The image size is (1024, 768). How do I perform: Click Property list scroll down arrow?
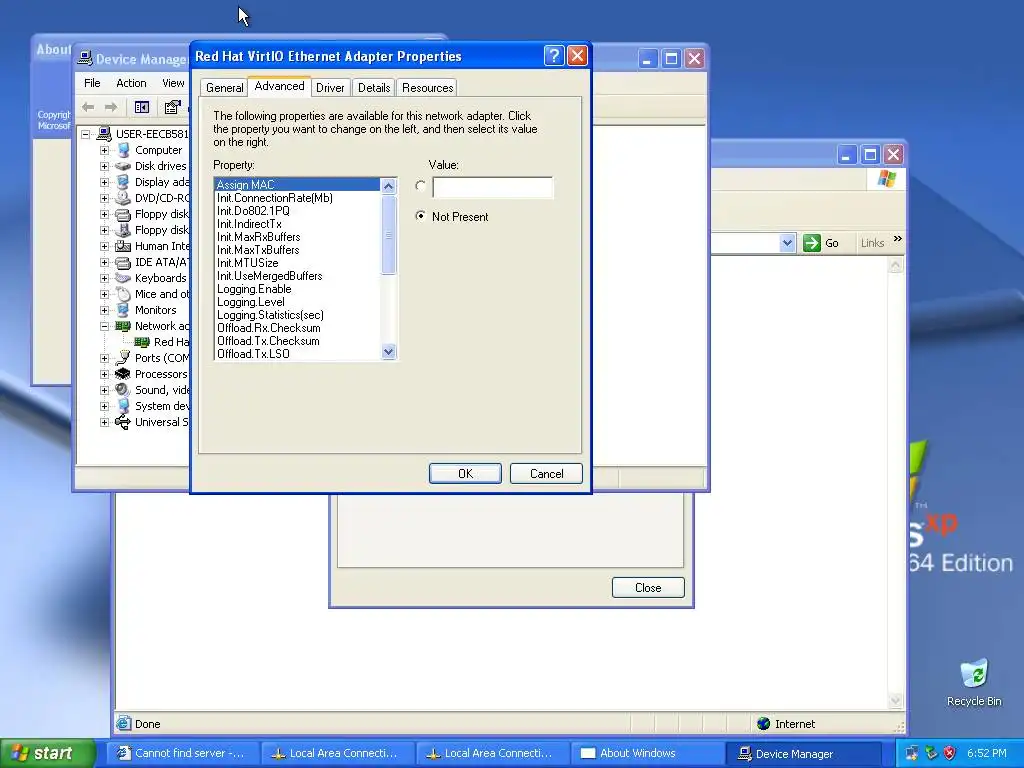[389, 352]
